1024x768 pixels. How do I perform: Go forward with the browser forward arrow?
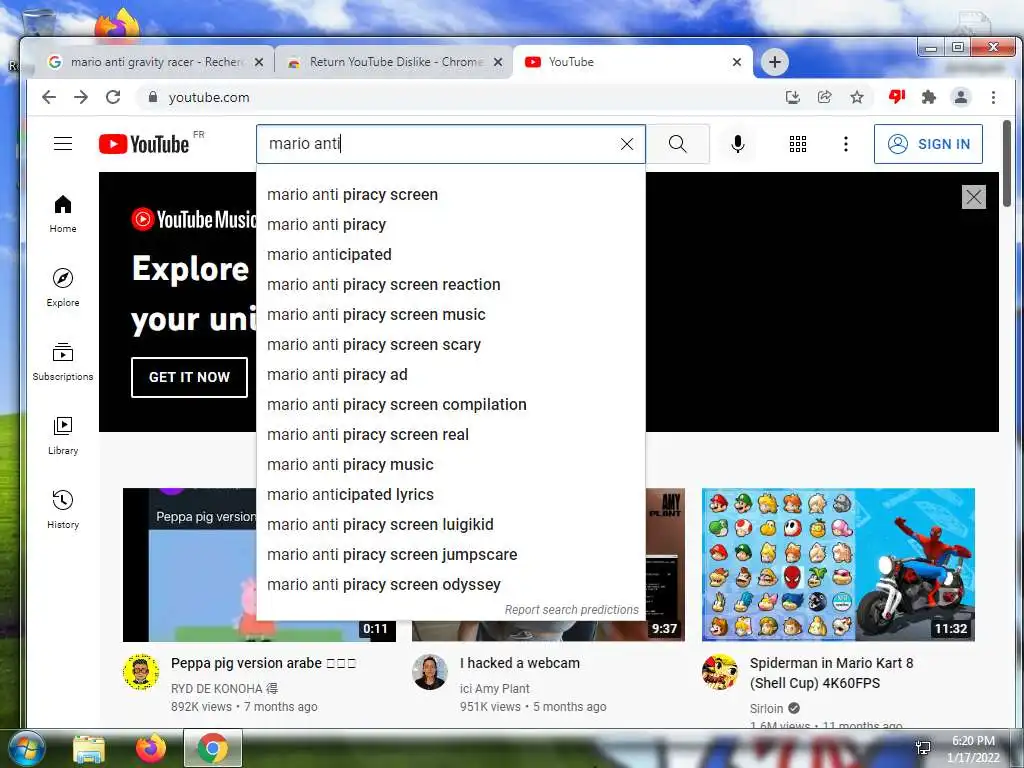(81, 97)
